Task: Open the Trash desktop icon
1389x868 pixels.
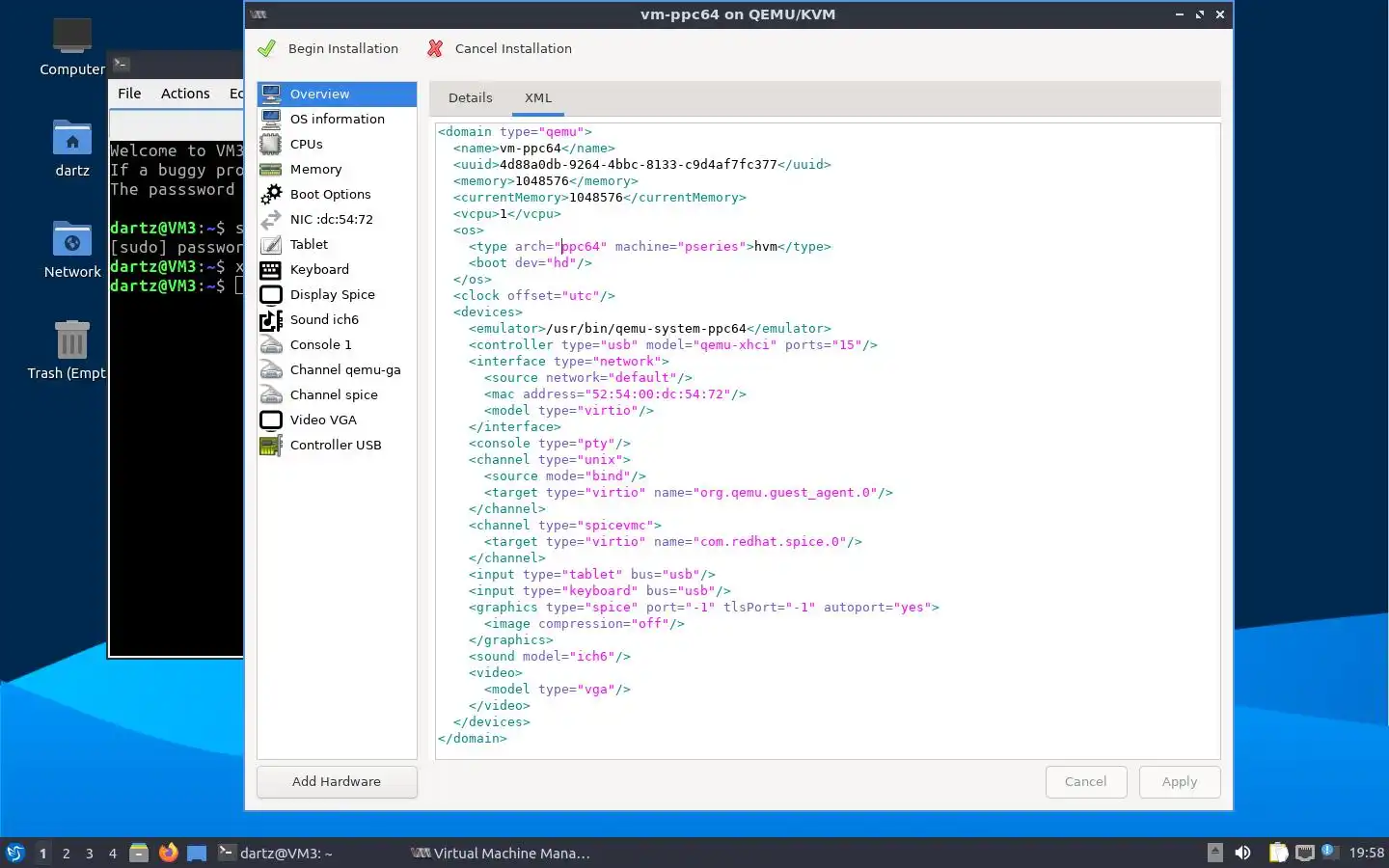Action: click(x=71, y=340)
